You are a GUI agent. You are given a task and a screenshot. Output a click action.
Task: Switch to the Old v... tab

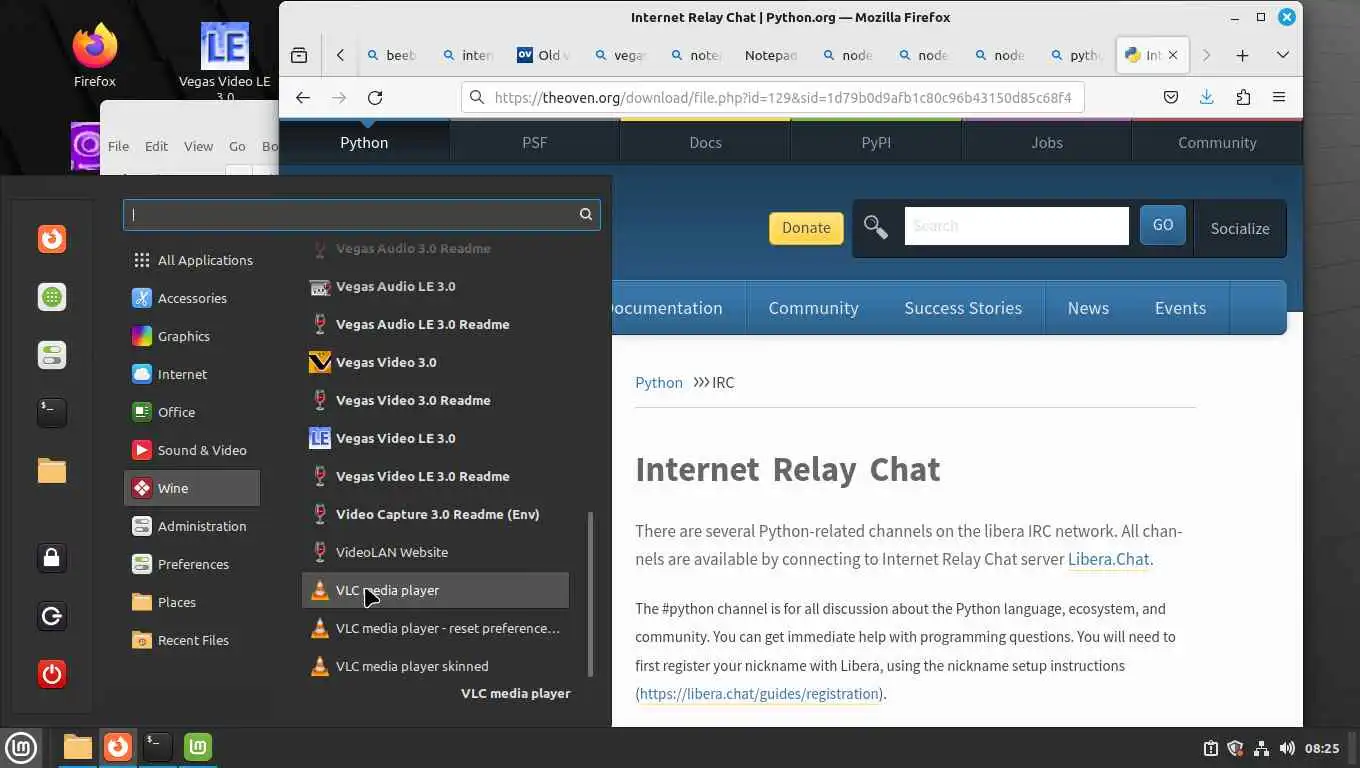(x=544, y=55)
